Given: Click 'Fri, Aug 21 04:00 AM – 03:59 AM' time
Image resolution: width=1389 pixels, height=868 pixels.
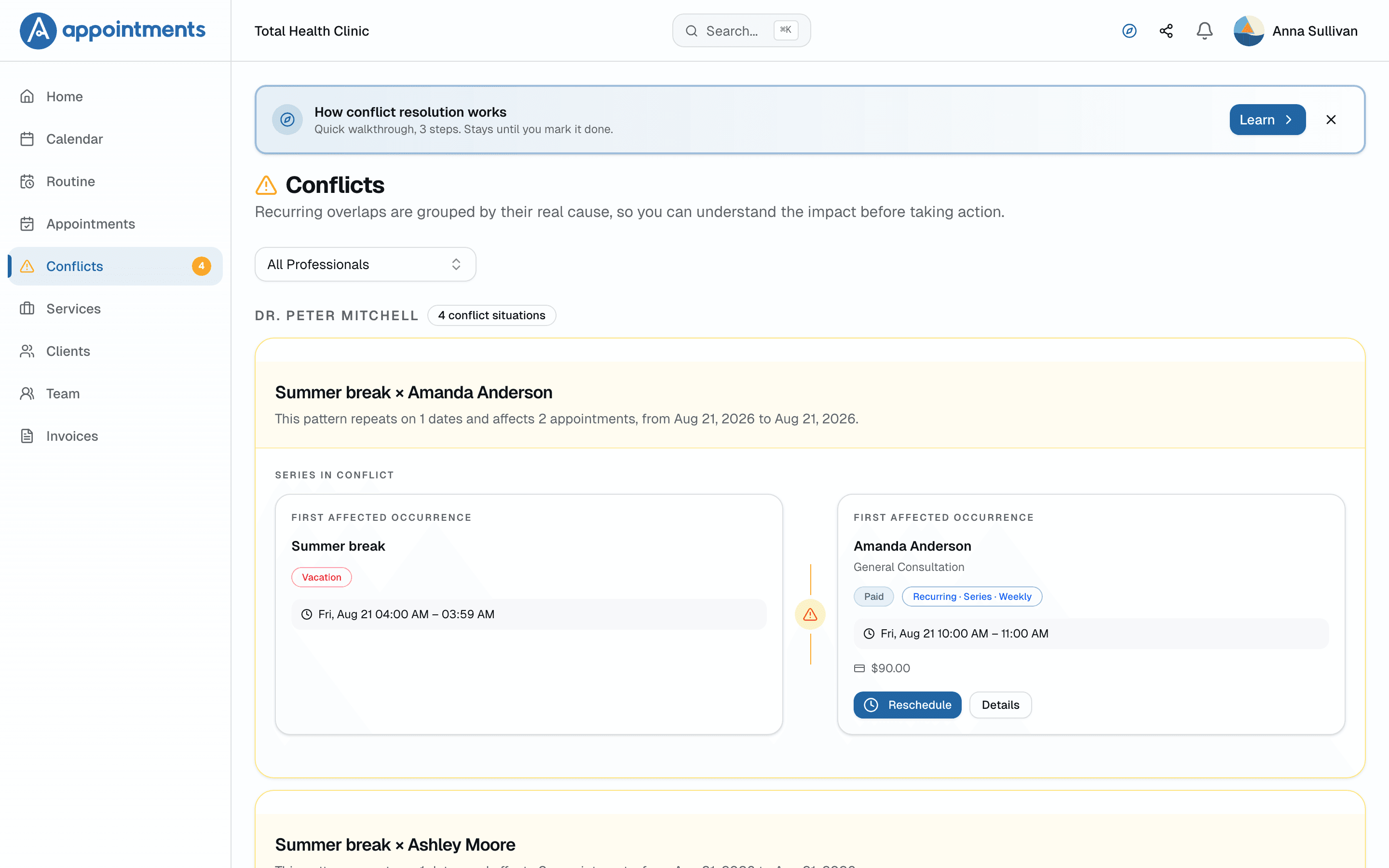Looking at the screenshot, I should click(x=407, y=614).
